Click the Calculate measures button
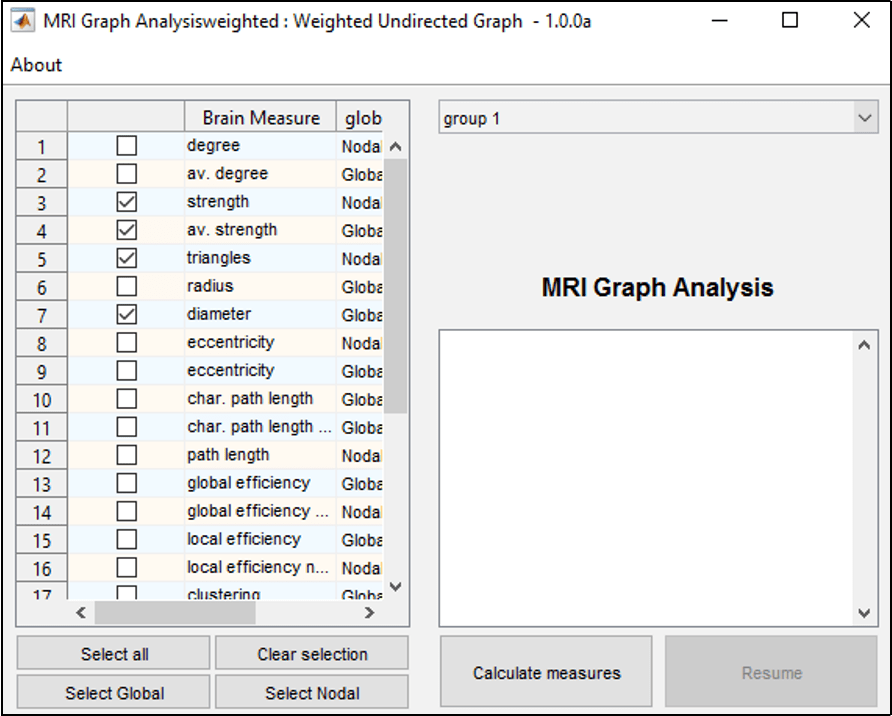 (545, 671)
